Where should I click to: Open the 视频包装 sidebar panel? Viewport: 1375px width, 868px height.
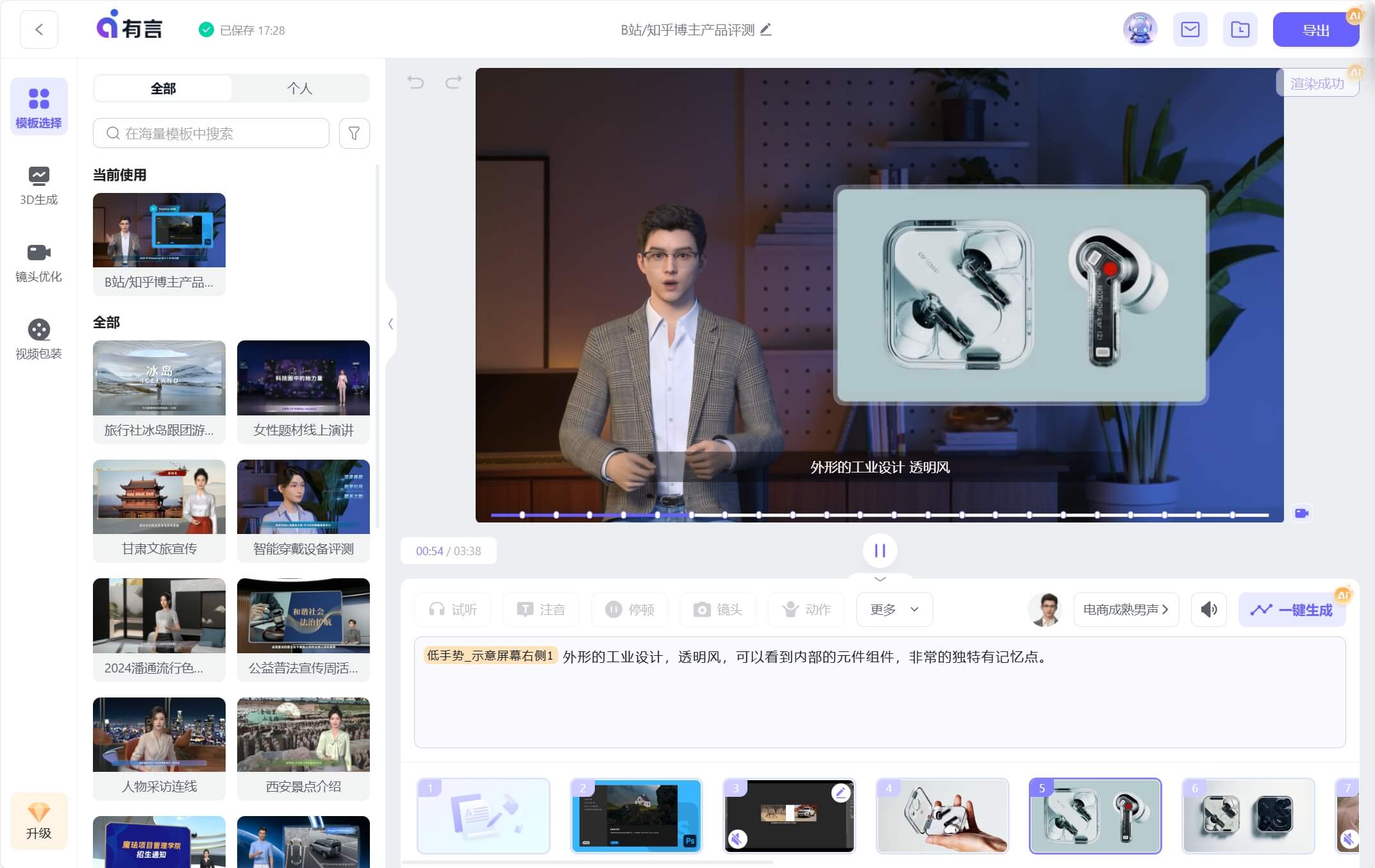[38, 340]
